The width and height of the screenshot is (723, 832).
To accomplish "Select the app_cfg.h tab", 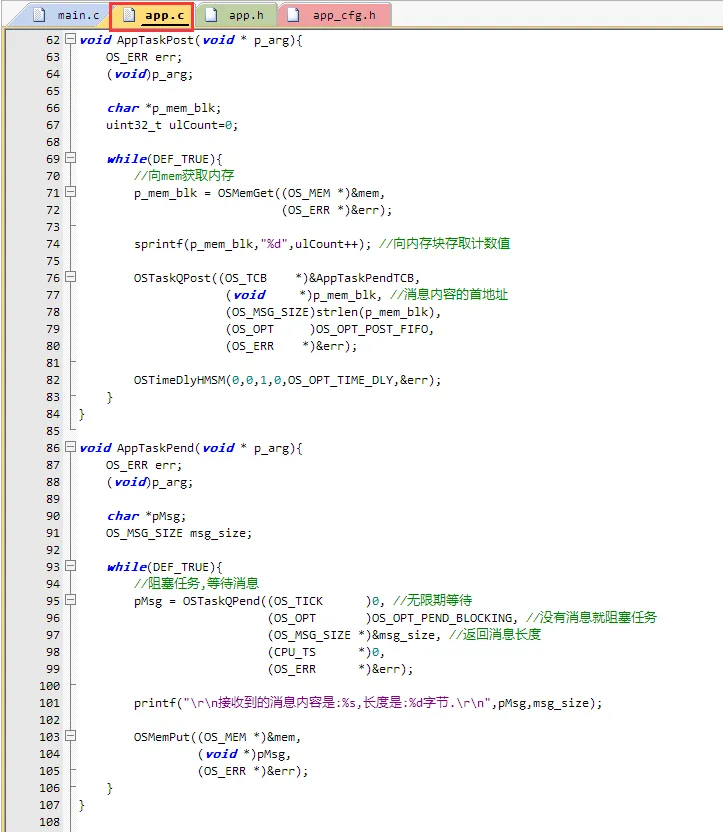I will (343, 15).
